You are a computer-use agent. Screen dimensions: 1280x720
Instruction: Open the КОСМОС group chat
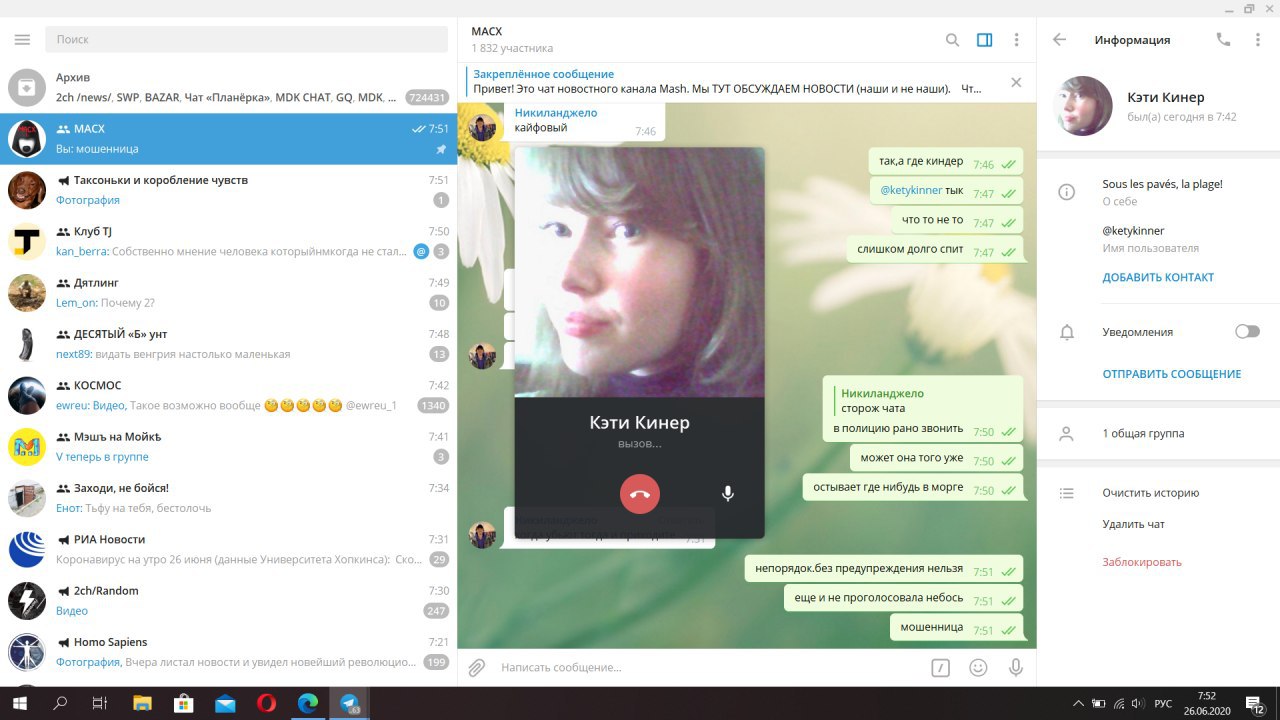pyautogui.click(x=228, y=395)
